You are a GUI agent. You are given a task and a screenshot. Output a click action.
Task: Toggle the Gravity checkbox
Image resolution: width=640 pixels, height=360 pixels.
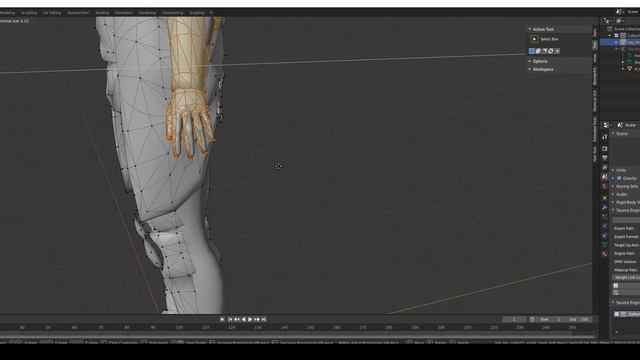point(619,178)
